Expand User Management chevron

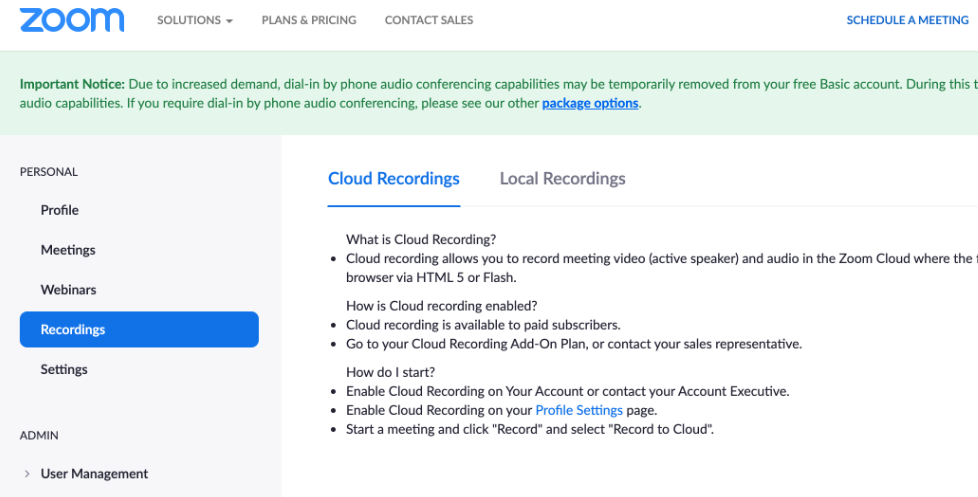pos(27,474)
